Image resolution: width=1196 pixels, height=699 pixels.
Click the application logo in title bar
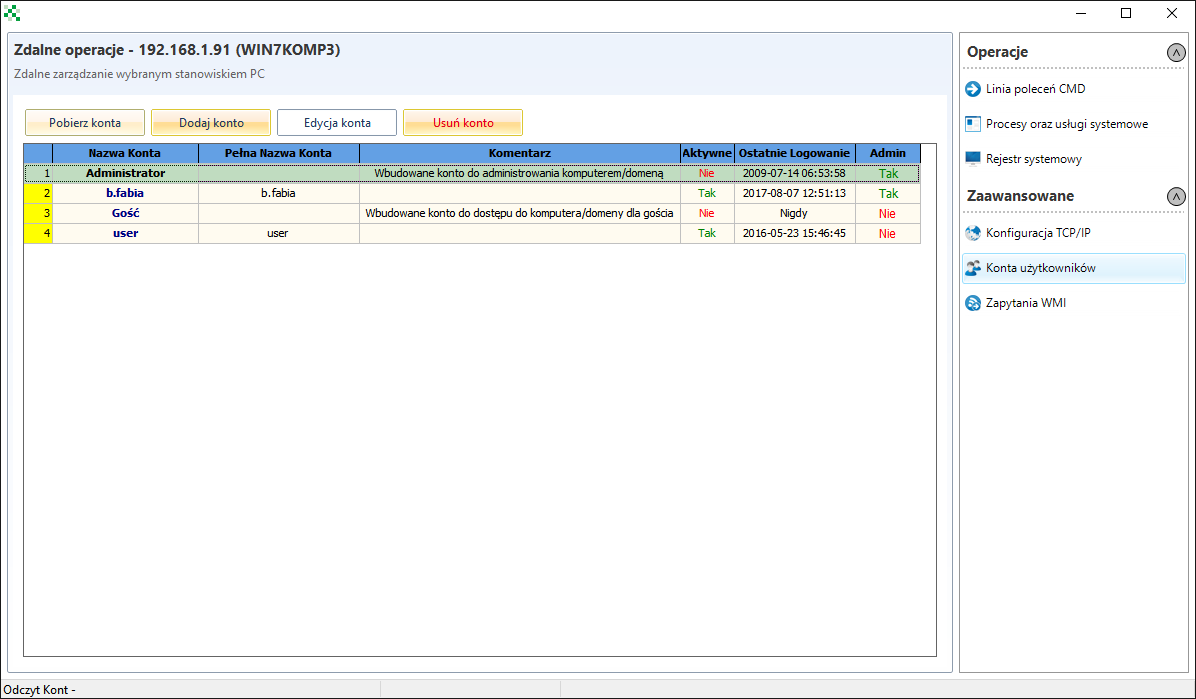click(11, 13)
